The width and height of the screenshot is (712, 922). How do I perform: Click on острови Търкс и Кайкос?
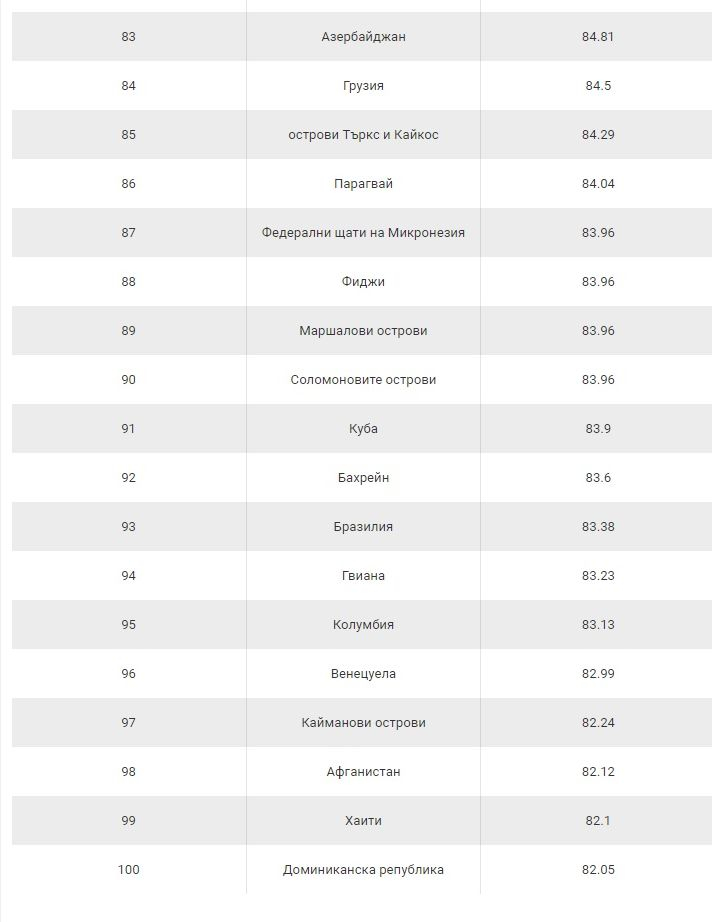(363, 135)
